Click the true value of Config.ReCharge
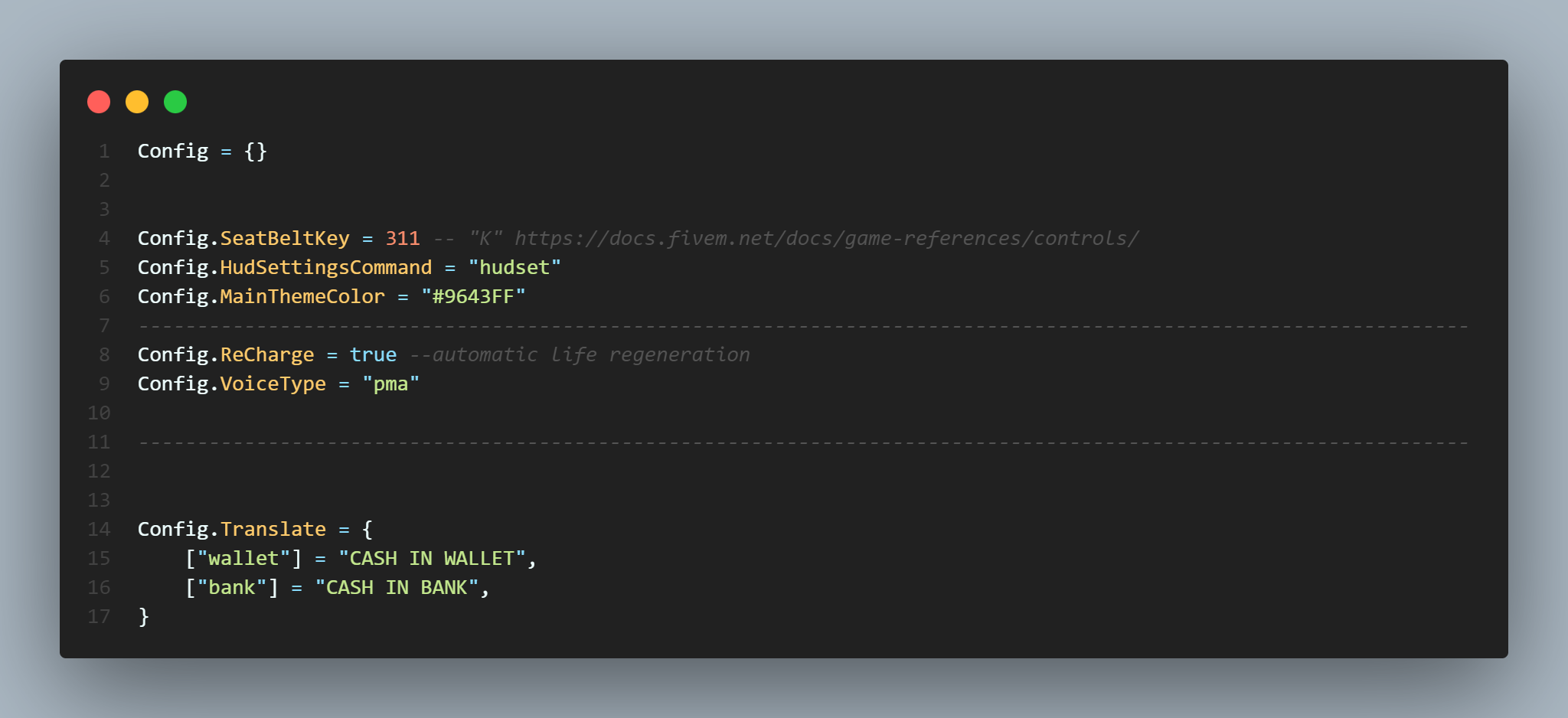The image size is (1568, 718). click(x=373, y=355)
